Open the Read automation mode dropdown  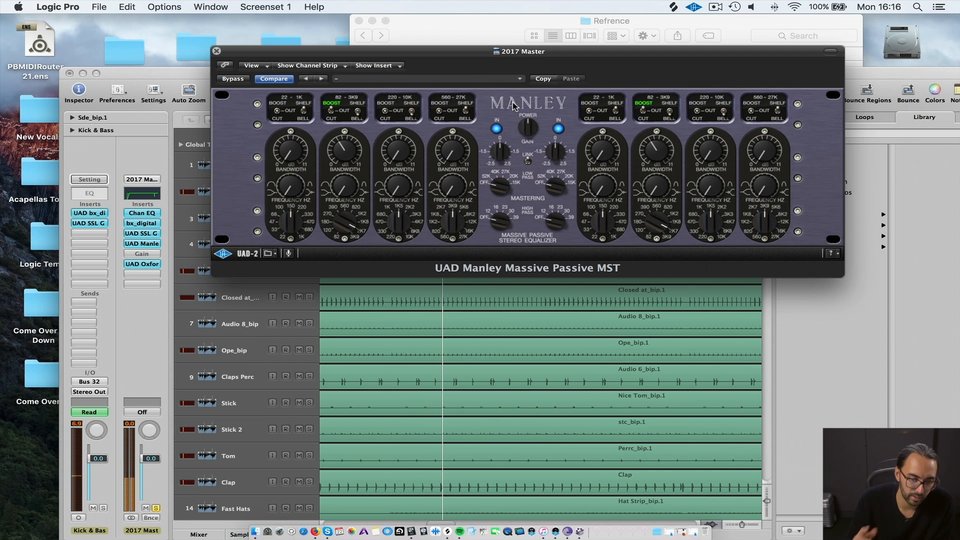click(x=89, y=412)
